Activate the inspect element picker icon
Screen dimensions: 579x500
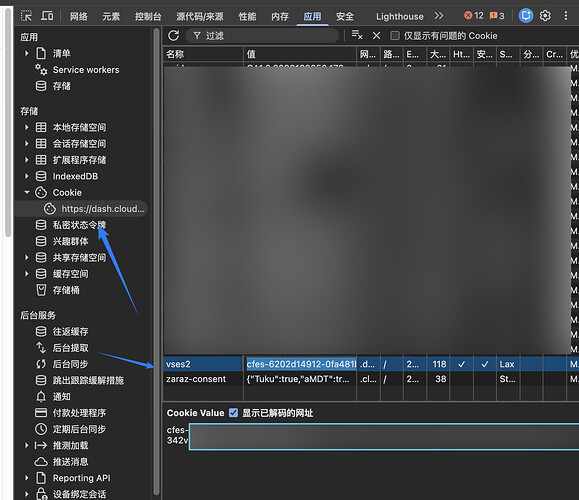[26, 16]
